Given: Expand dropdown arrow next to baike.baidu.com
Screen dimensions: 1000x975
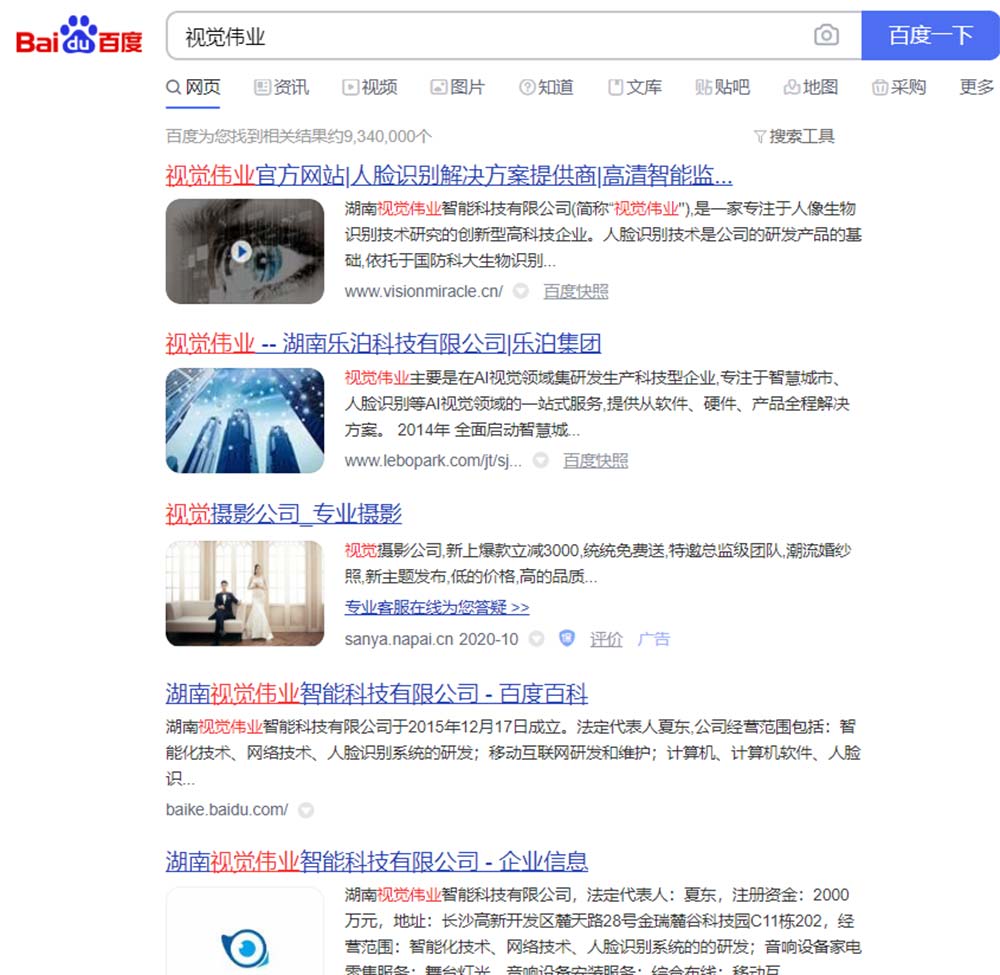Looking at the screenshot, I should [x=306, y=810].
